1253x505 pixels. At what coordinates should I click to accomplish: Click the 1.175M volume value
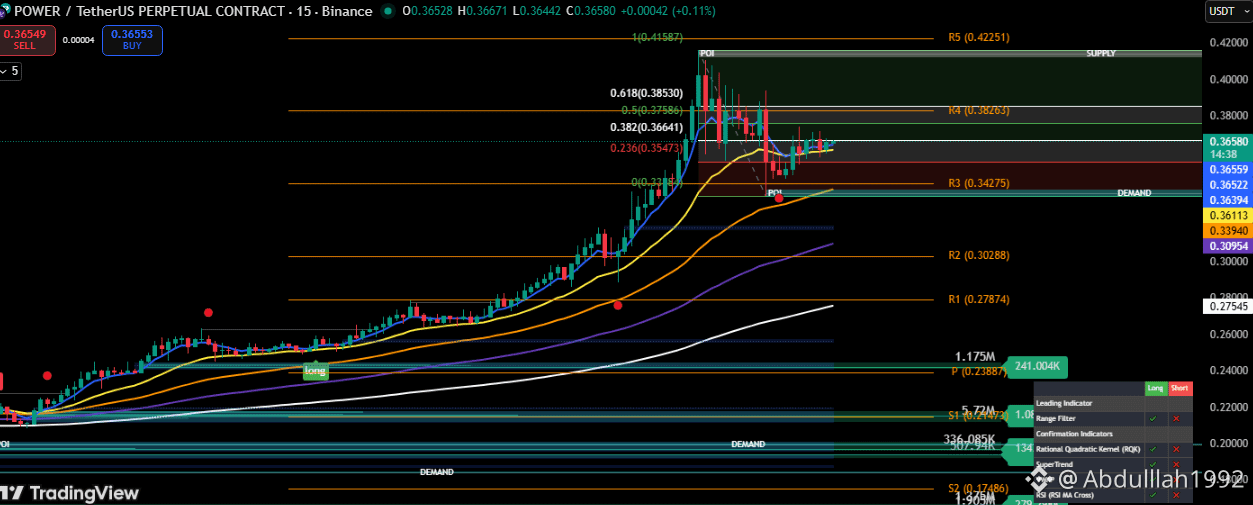[x=975, y=356]
